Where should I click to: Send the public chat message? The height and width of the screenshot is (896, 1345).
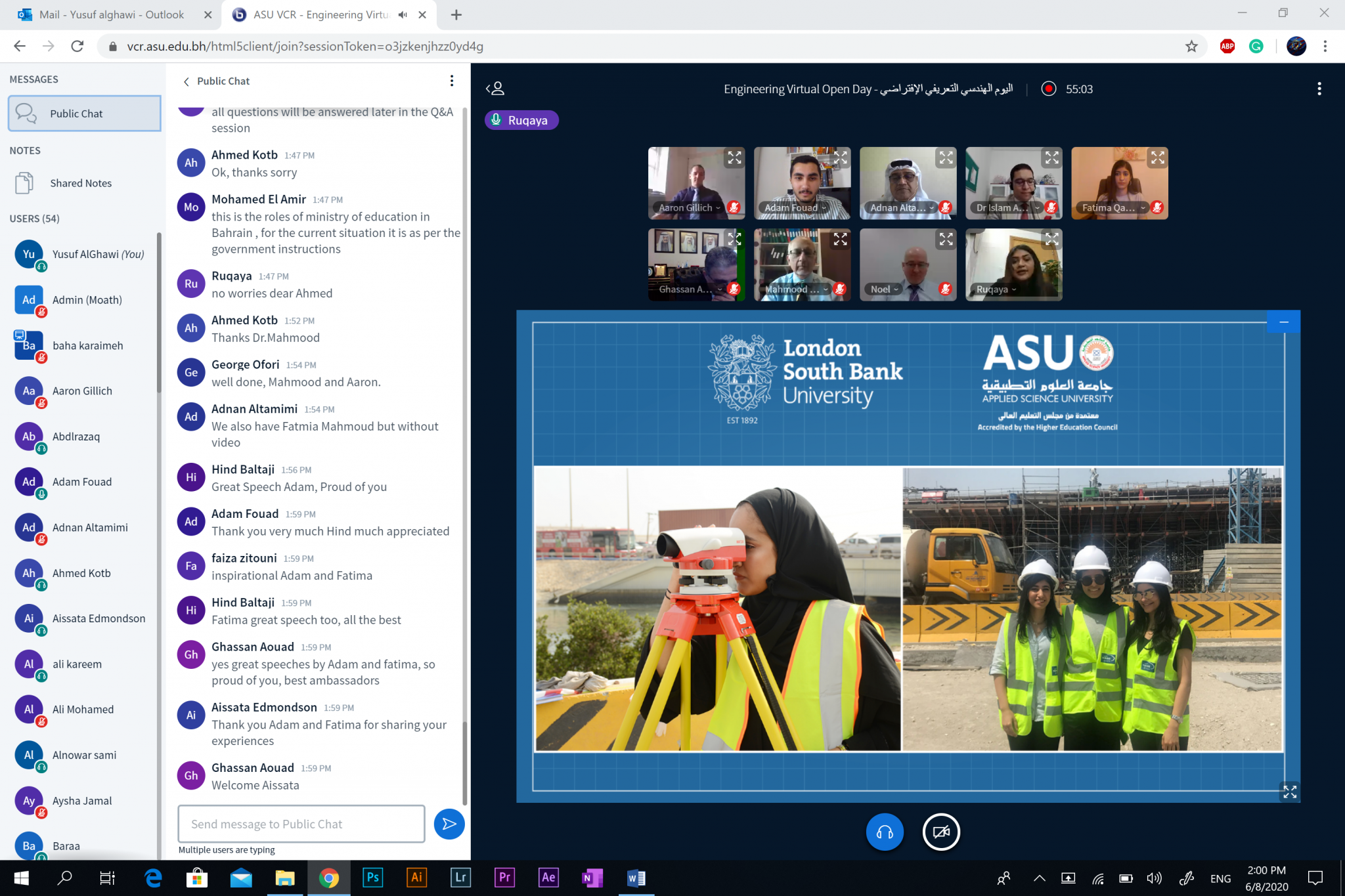pyautogui.click(x=449, y=824)
